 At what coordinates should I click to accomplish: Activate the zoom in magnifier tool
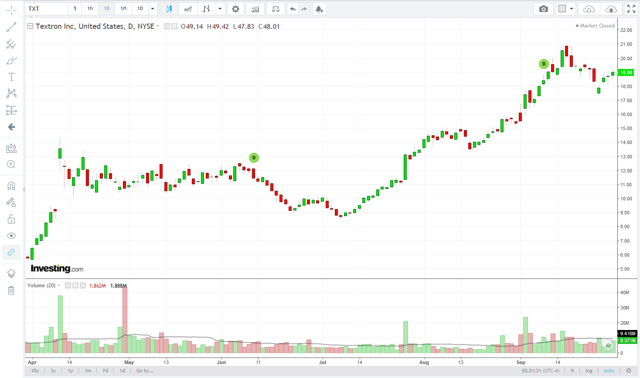tap(11, 165)
